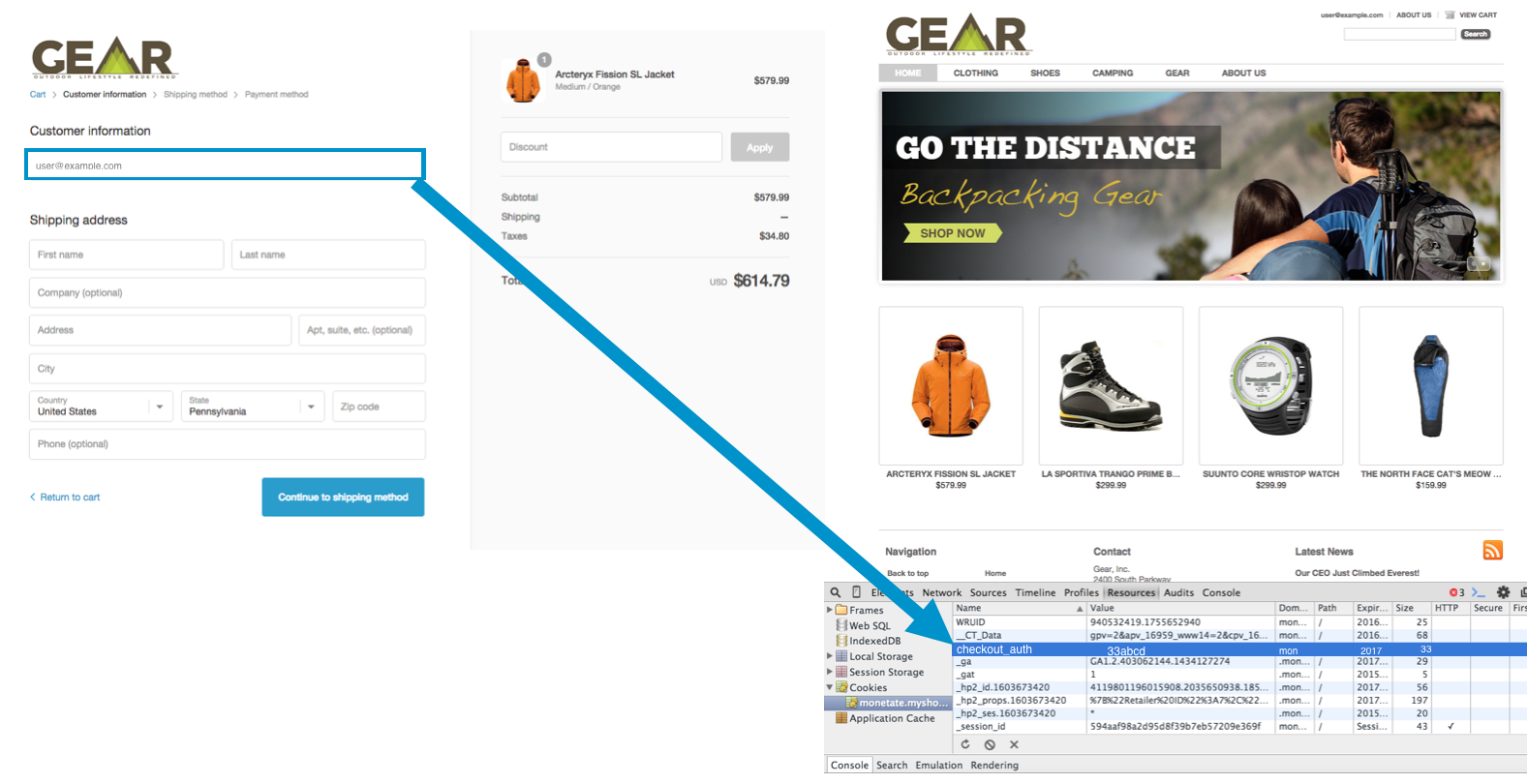Image resolution: width=1527 pixels, height=784 pixels.
Task: Show the console drawer using the prompt icon
Action: pos(1479,592)
